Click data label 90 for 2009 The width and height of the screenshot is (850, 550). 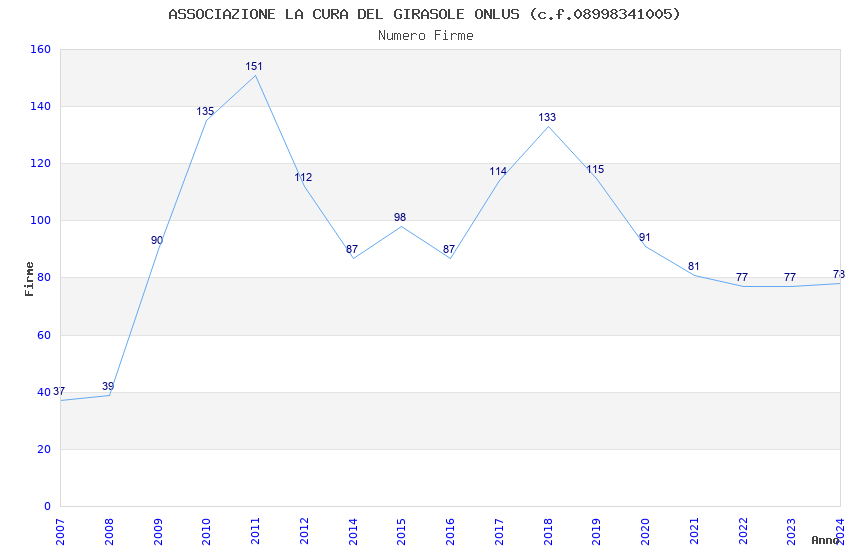tap(157, 240)
